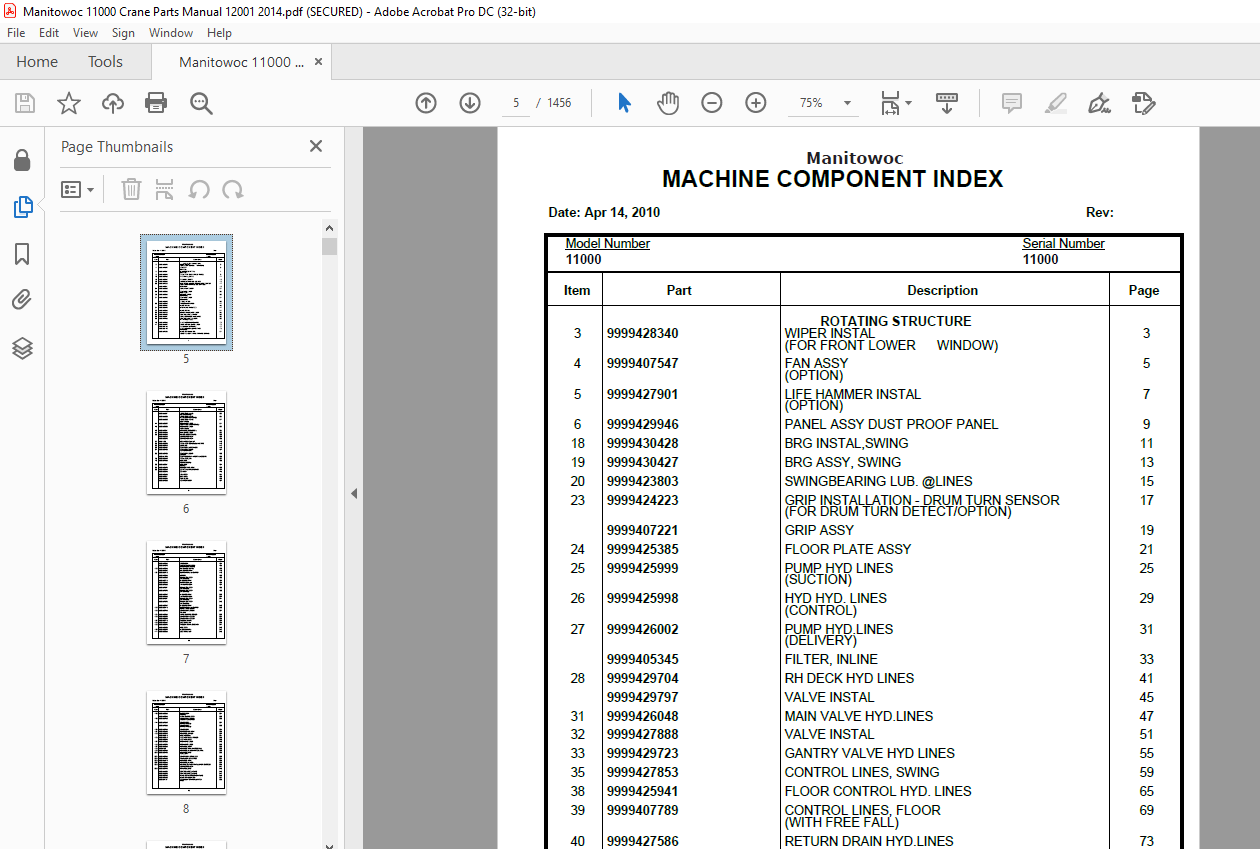Click the thumbnails panel scrollbar thumb
Screen dimensions: 1260x849
click(329, 246)
